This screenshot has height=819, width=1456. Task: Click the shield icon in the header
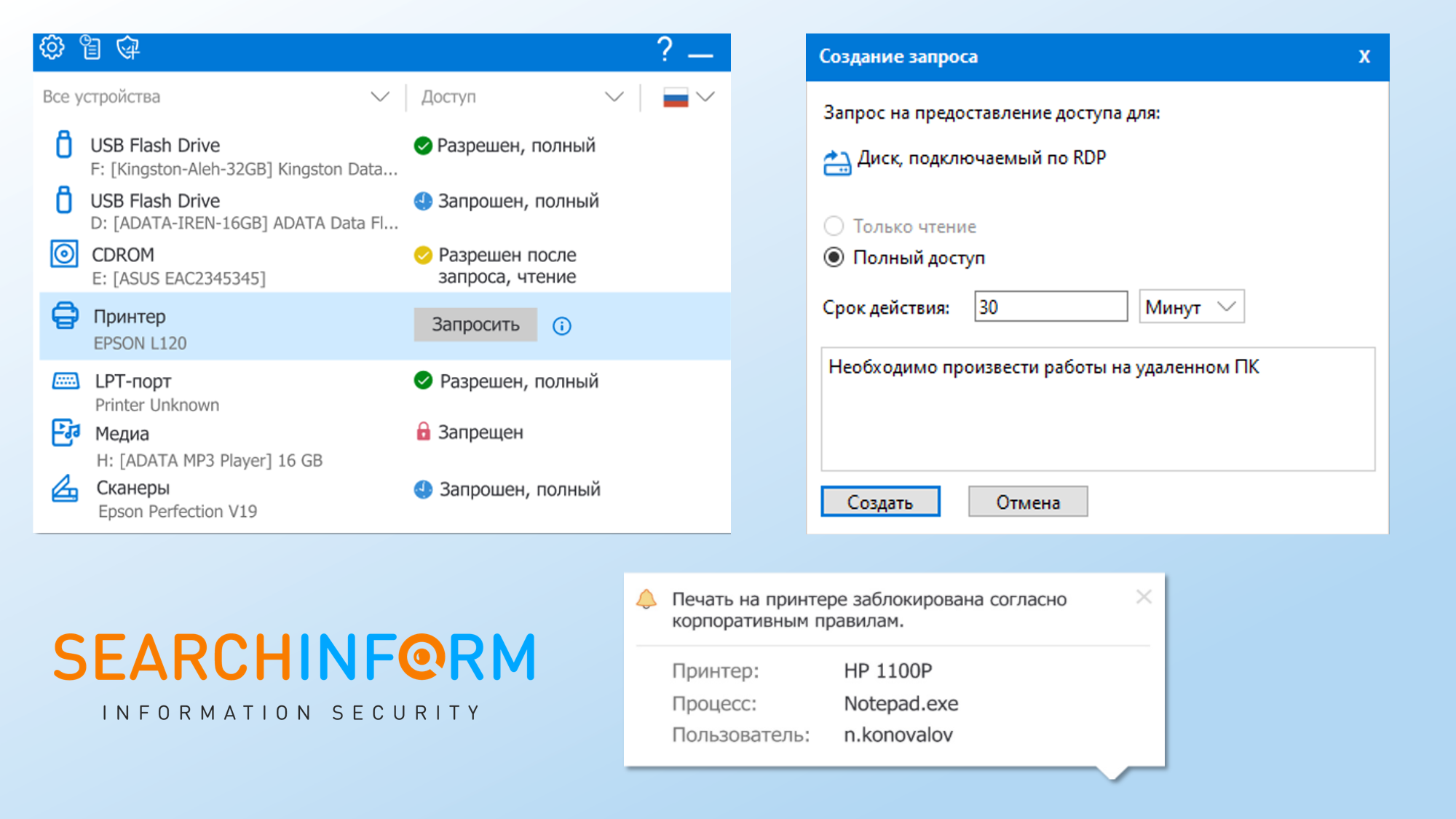(x=128, y=48)
